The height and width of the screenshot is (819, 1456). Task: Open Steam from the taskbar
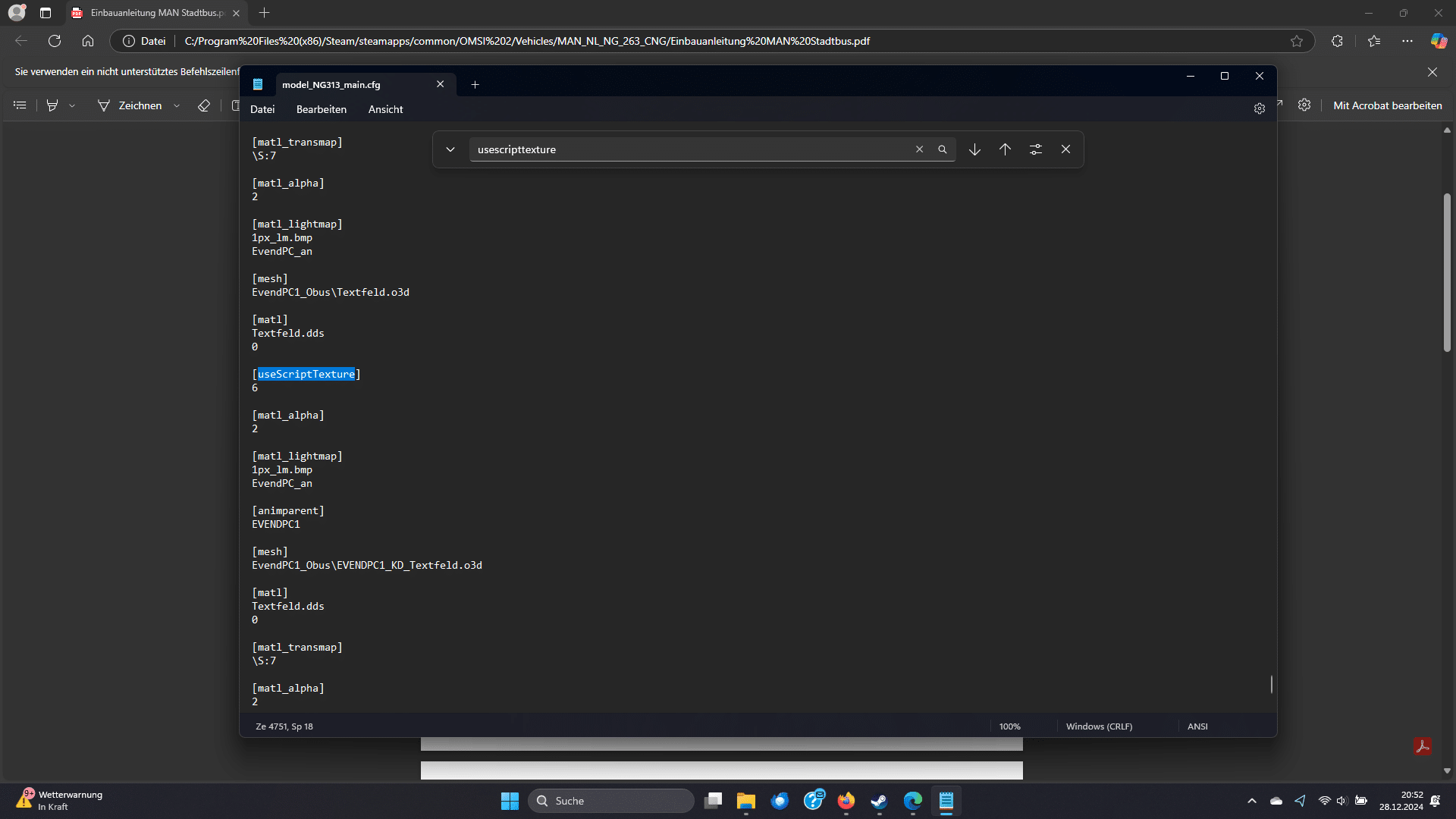[x=879, y=801]
